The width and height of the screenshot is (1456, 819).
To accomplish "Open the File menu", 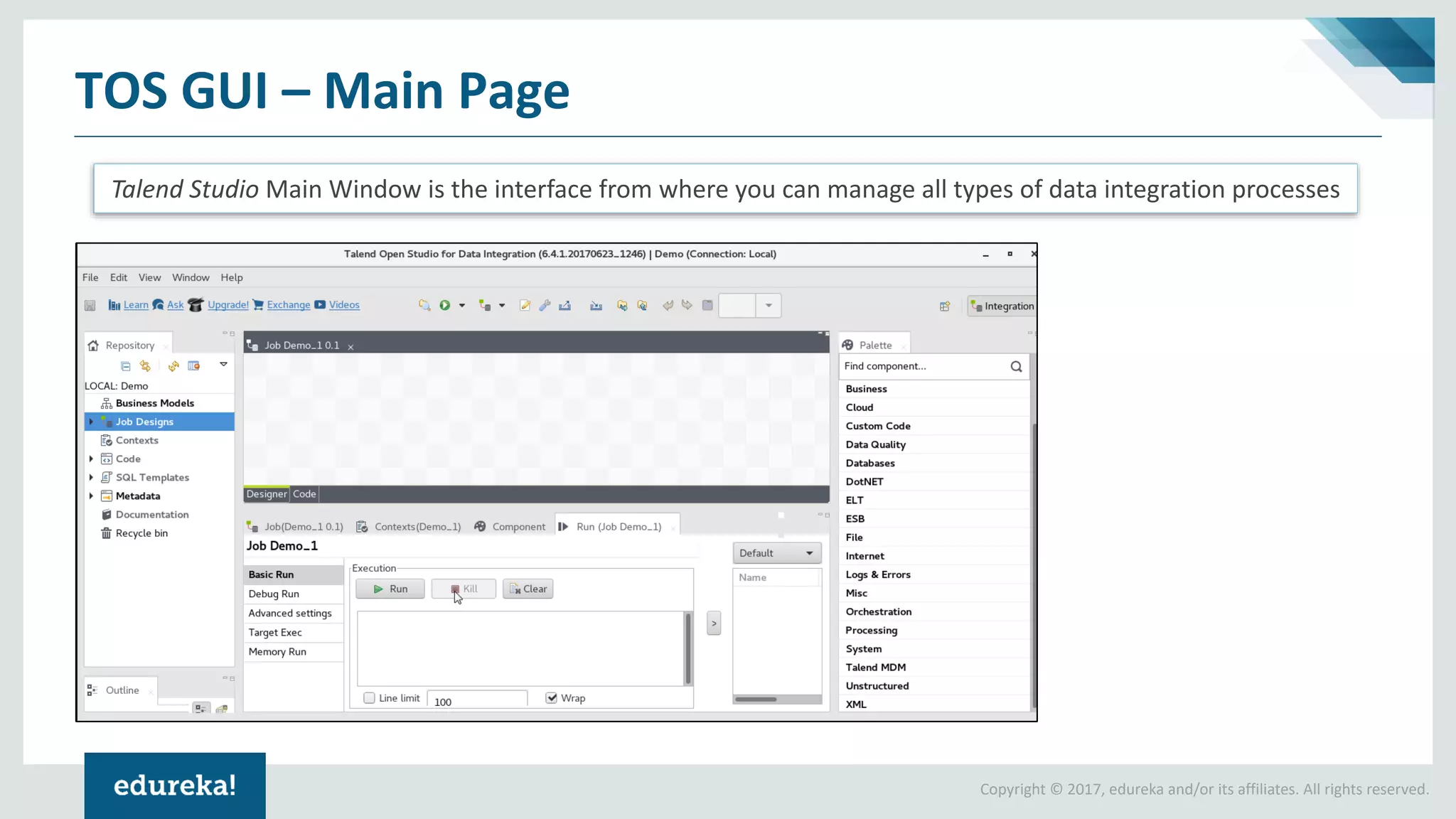I will tap(90, 277).
